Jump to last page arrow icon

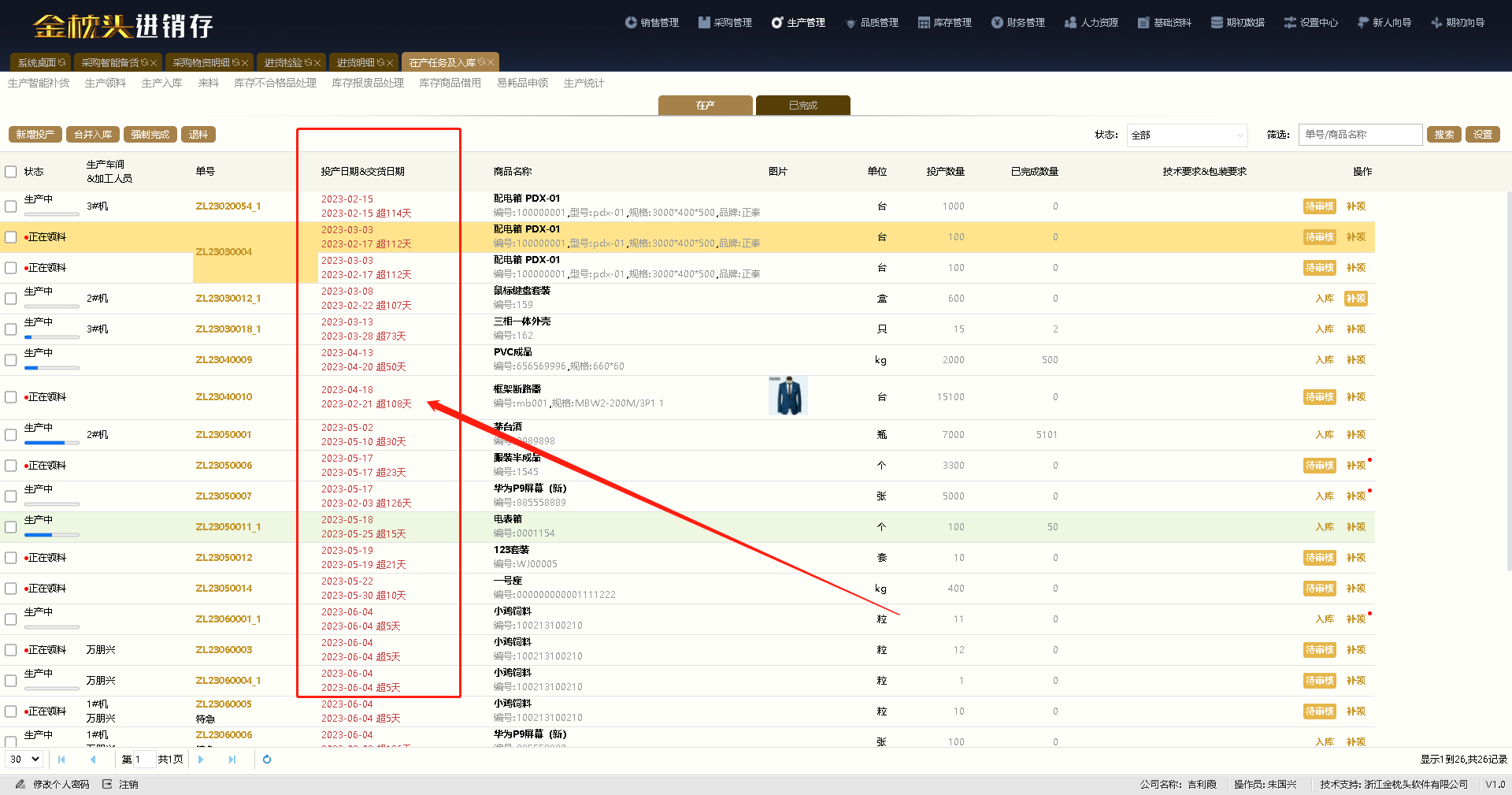(232, 760)
